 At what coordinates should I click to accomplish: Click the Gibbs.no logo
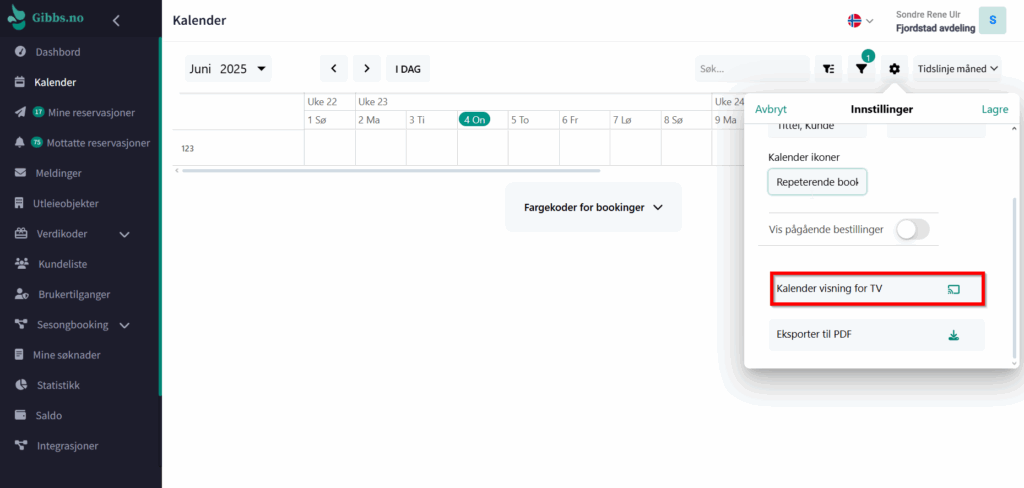[x=47, y=20]
